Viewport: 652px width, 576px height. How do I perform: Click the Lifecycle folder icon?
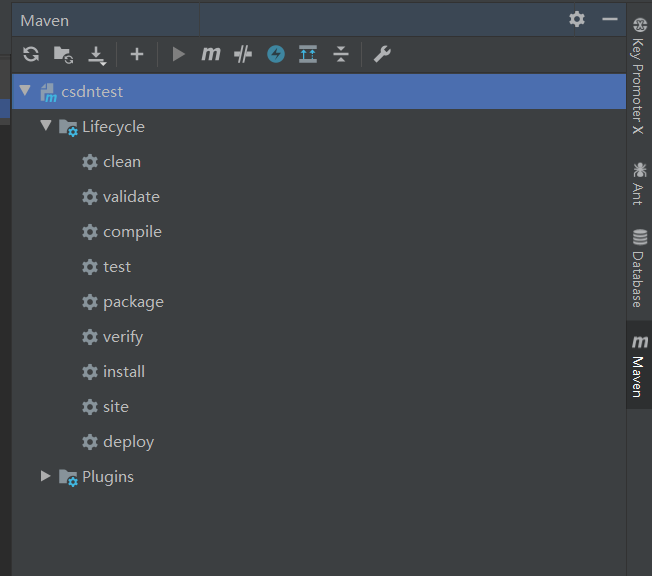[x=68, y=127]
